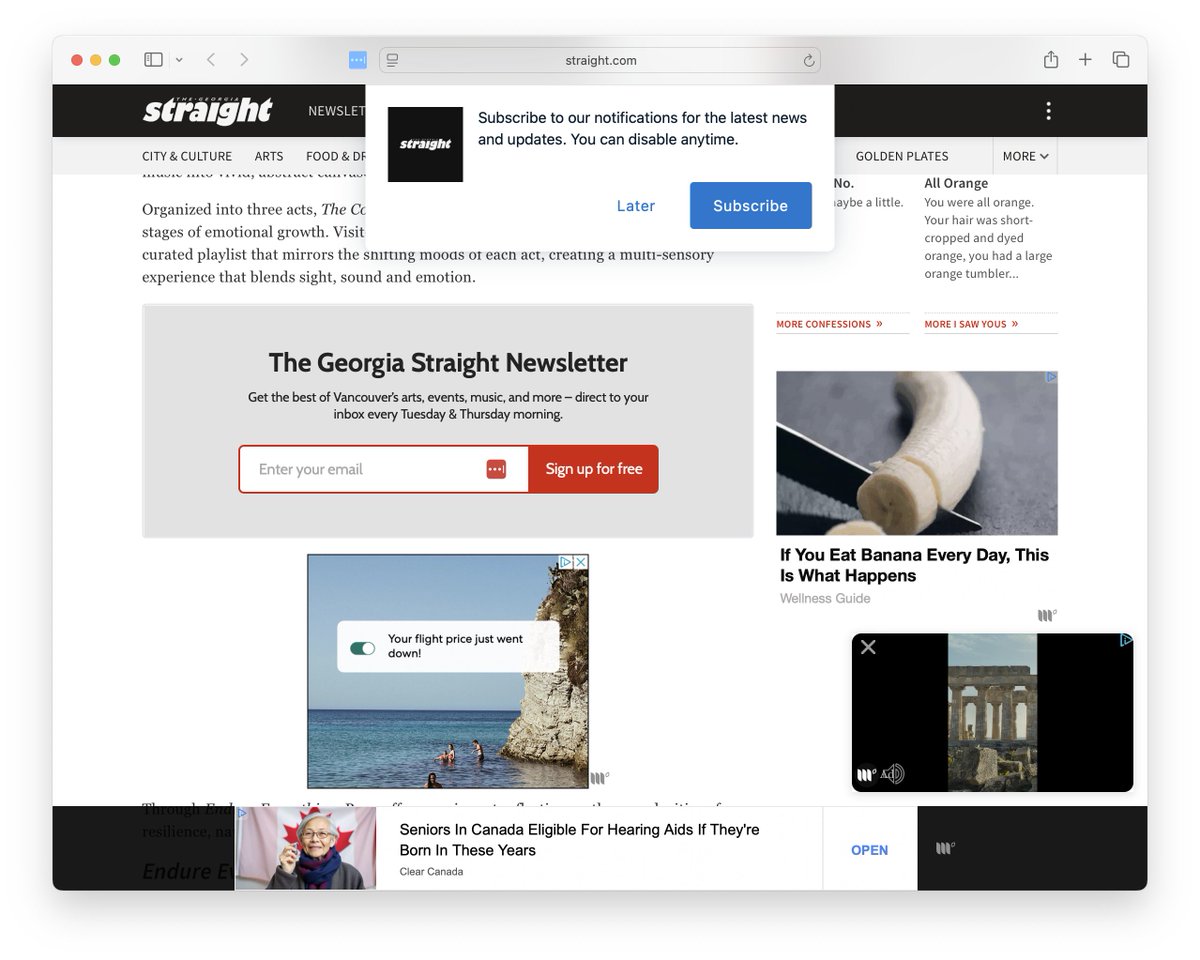Go forward with the forward arrow

244,60
